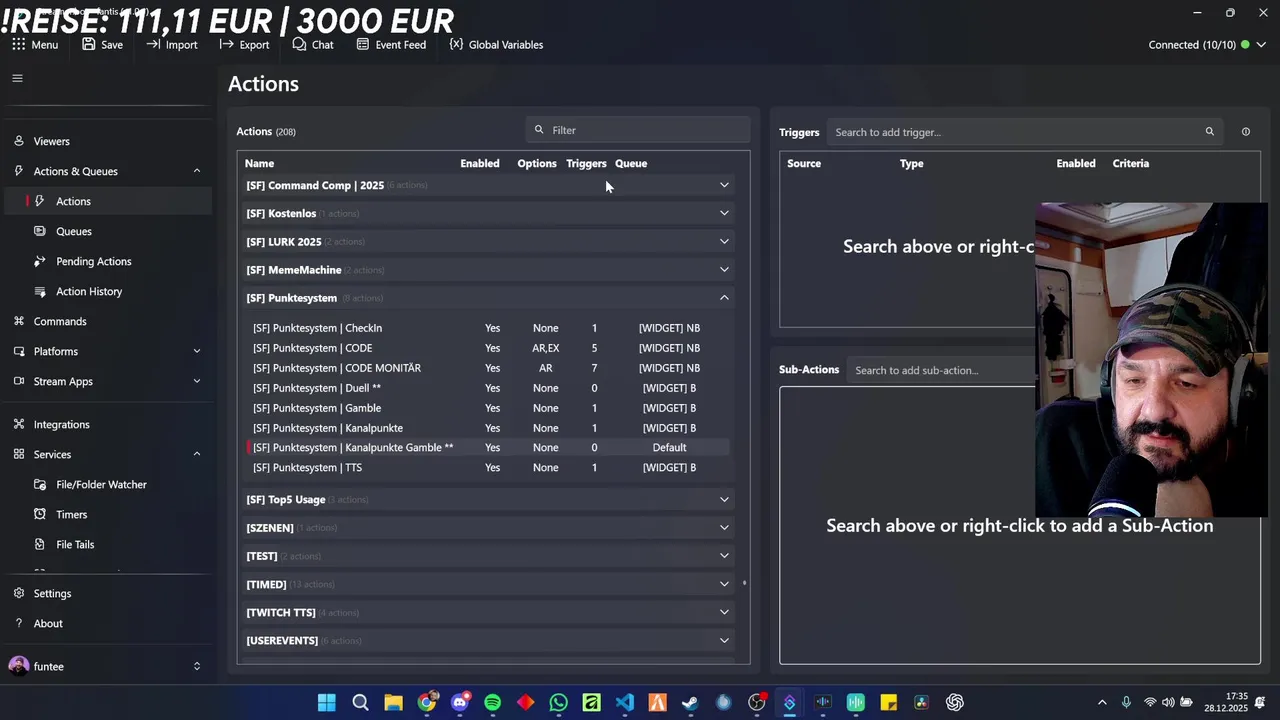Open Viewers in the sidebar
The width and height of the screenshot is (1280, 720).
(x=106, y=141)
